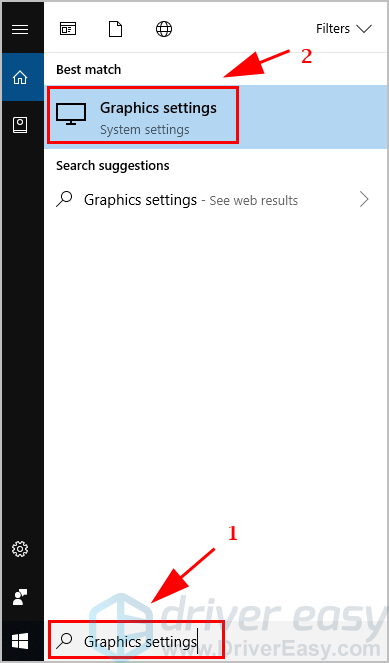The image size is (389, 663).
Task: Focus the search box containing Graphics settings
Action: 136,641
